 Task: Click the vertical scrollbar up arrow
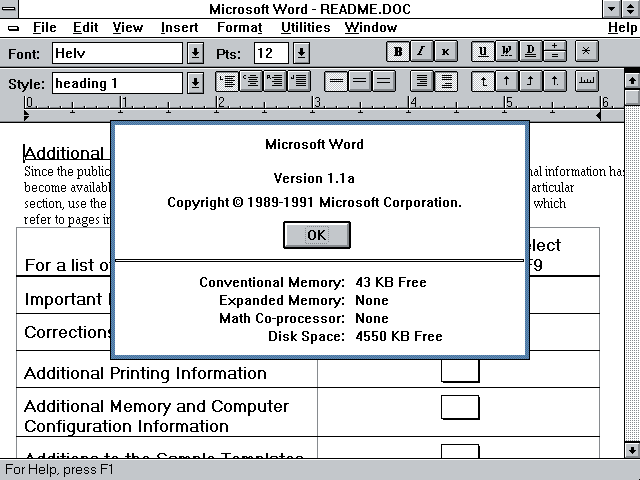[632, 80]
